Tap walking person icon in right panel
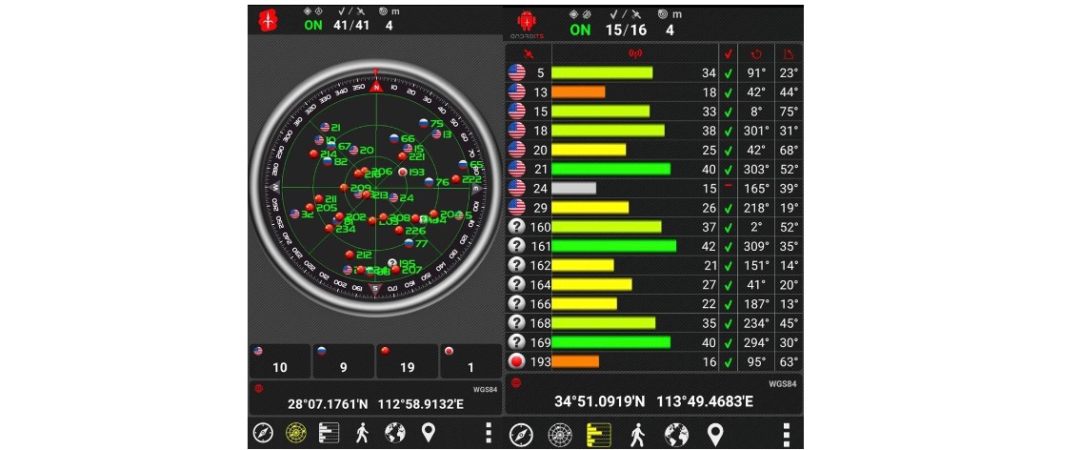The image size is (1080, 450). point(638,434)
